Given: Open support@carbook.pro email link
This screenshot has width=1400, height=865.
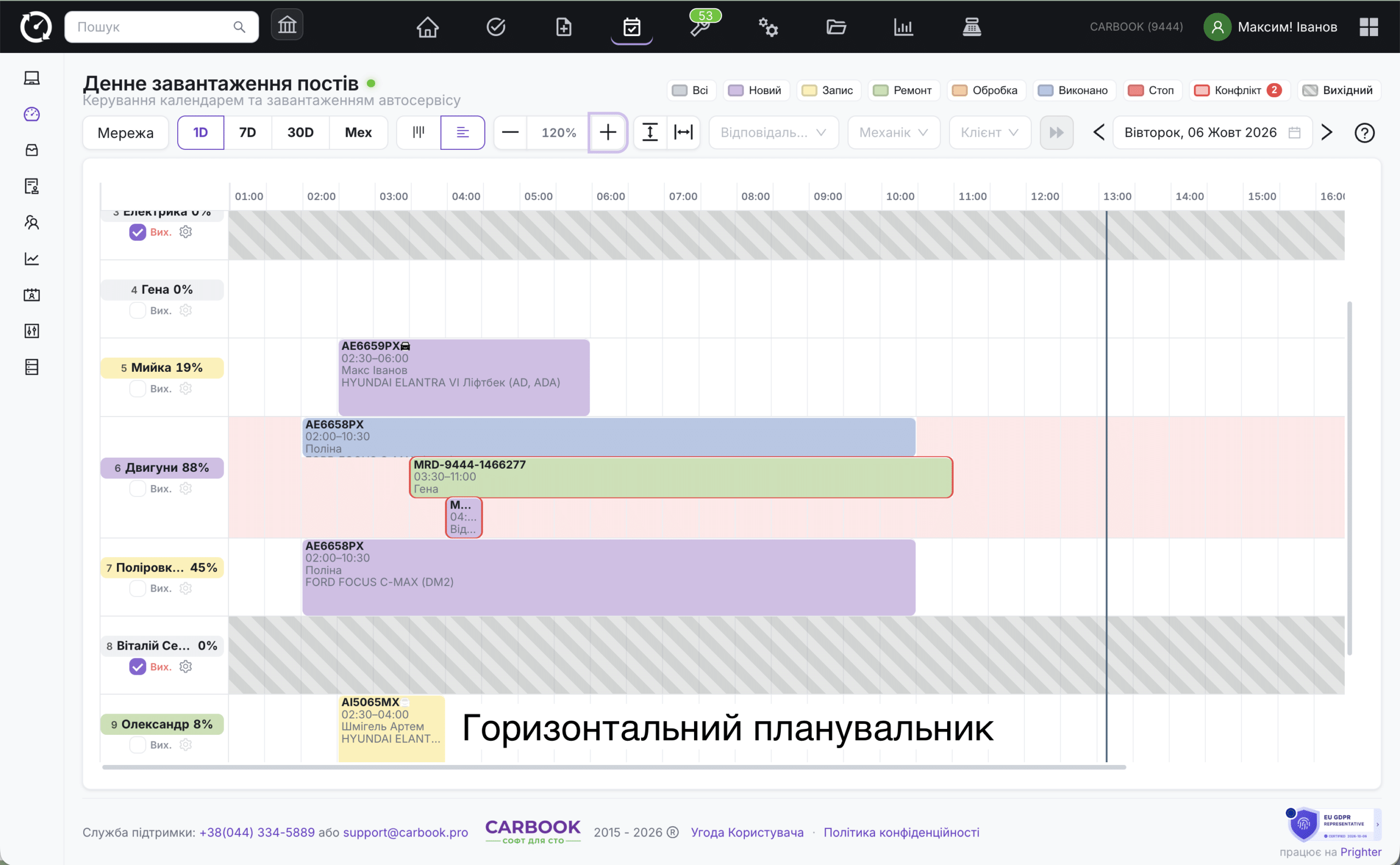Looking at the screenshot, I should click(405, 832).
